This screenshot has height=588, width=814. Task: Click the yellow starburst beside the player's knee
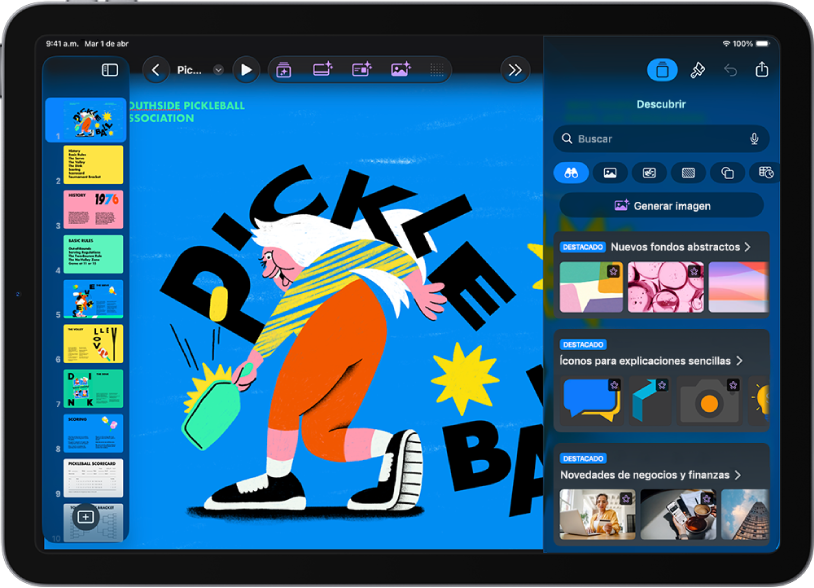pos(464,378)
